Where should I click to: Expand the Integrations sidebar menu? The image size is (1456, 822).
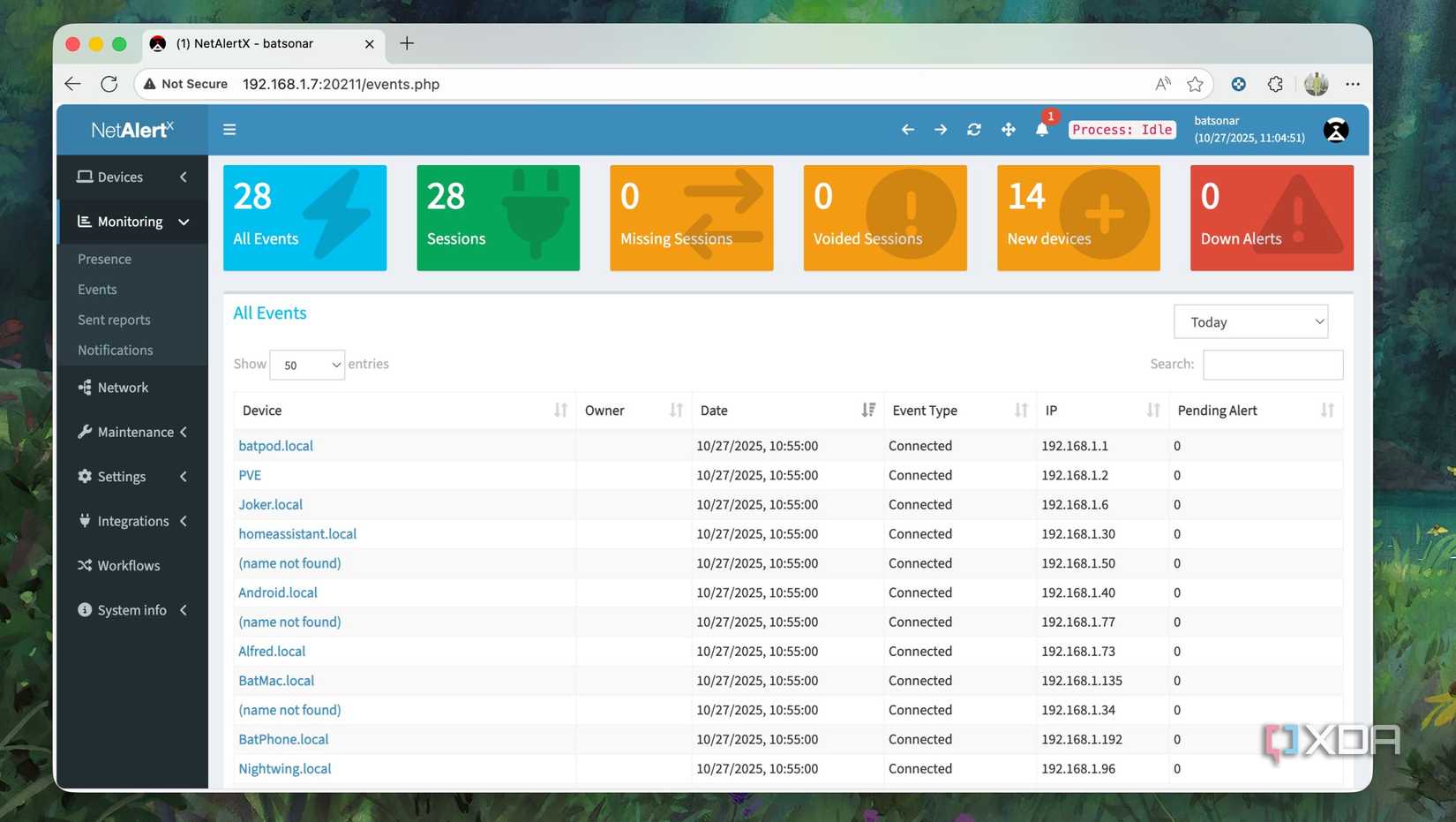click(132, 521)
